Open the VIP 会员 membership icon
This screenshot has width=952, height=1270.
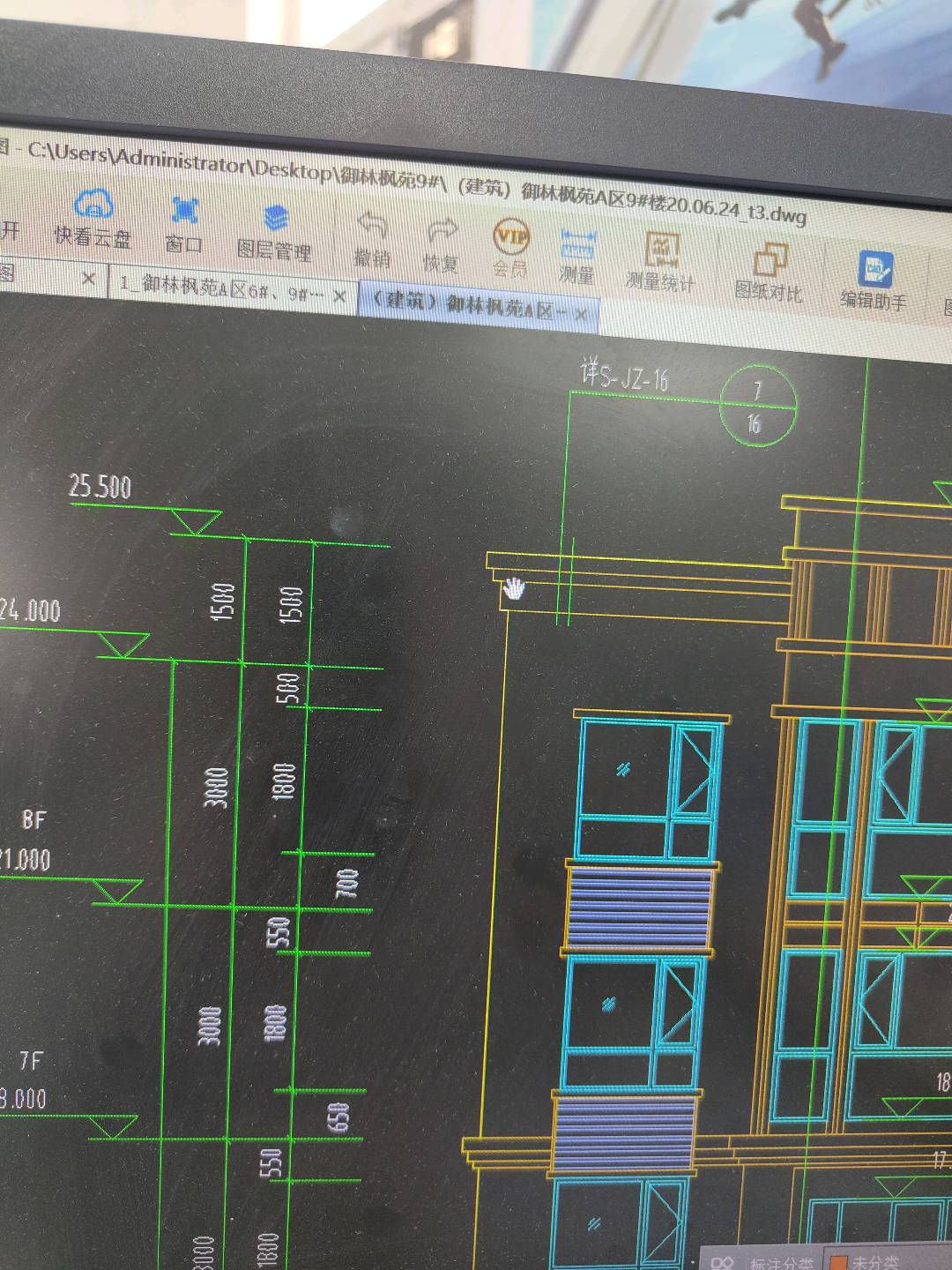point(510,249)
